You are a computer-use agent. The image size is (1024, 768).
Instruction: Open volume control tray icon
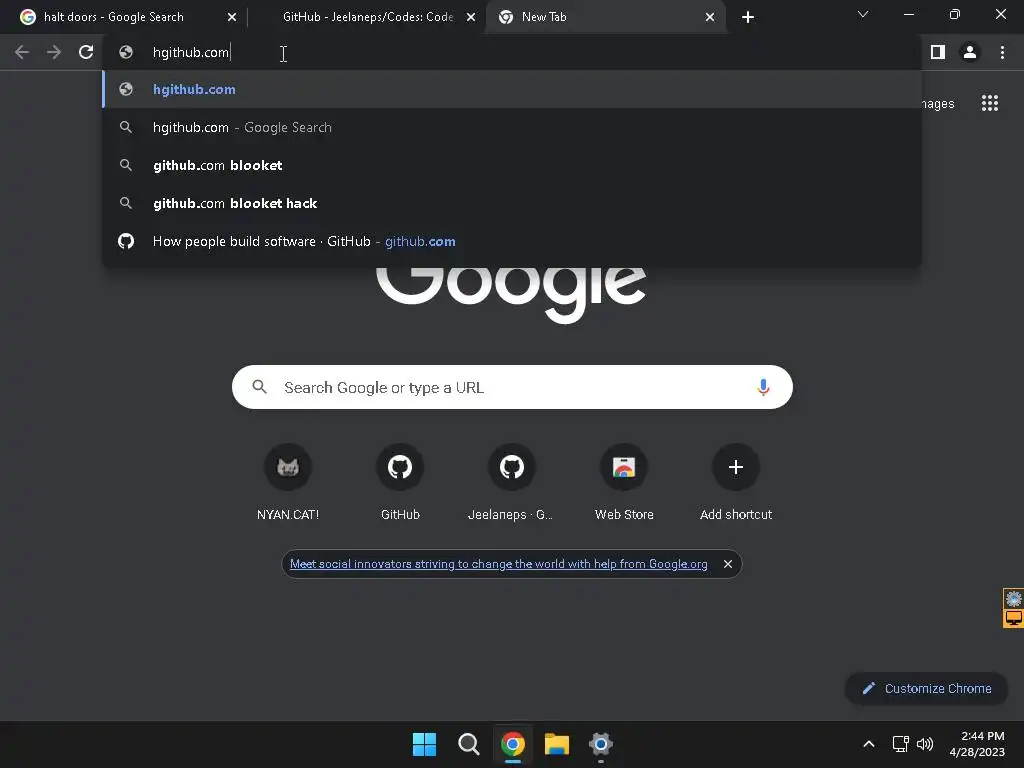[x=925, y=744]
